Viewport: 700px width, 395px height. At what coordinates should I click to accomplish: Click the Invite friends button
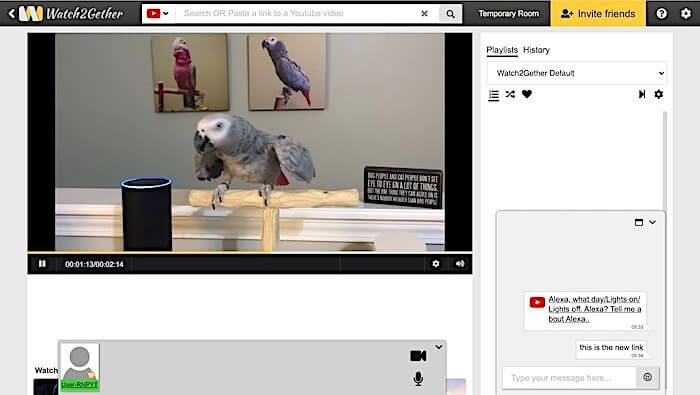point(598,13)
